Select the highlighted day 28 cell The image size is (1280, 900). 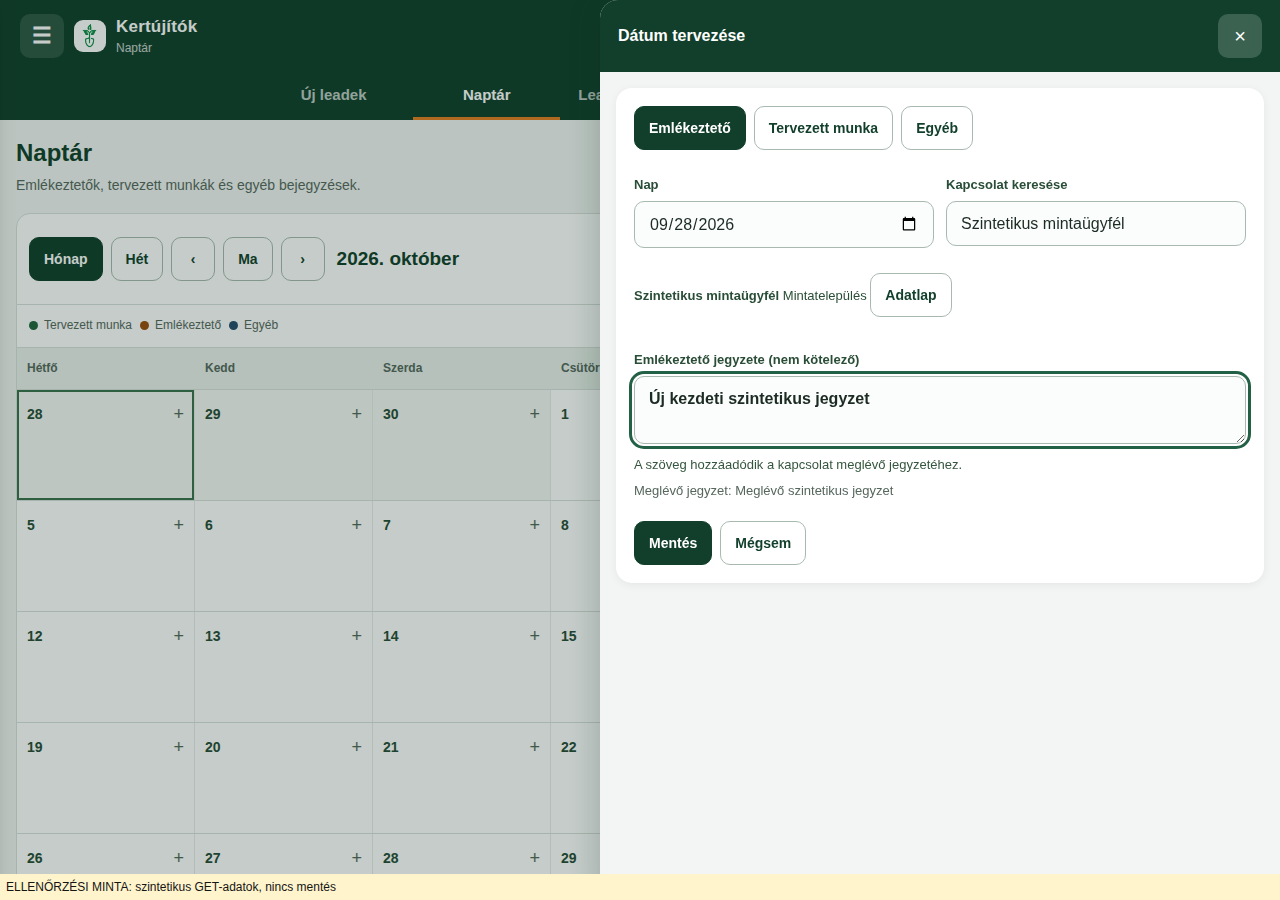(x=105, y=445)
